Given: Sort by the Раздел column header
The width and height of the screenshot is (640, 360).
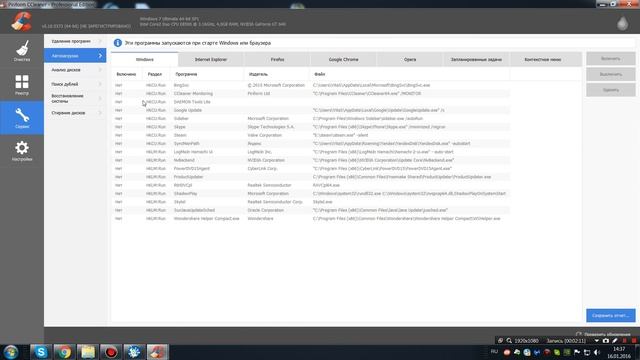Looking at the screenshot, I should click(155, 74).
